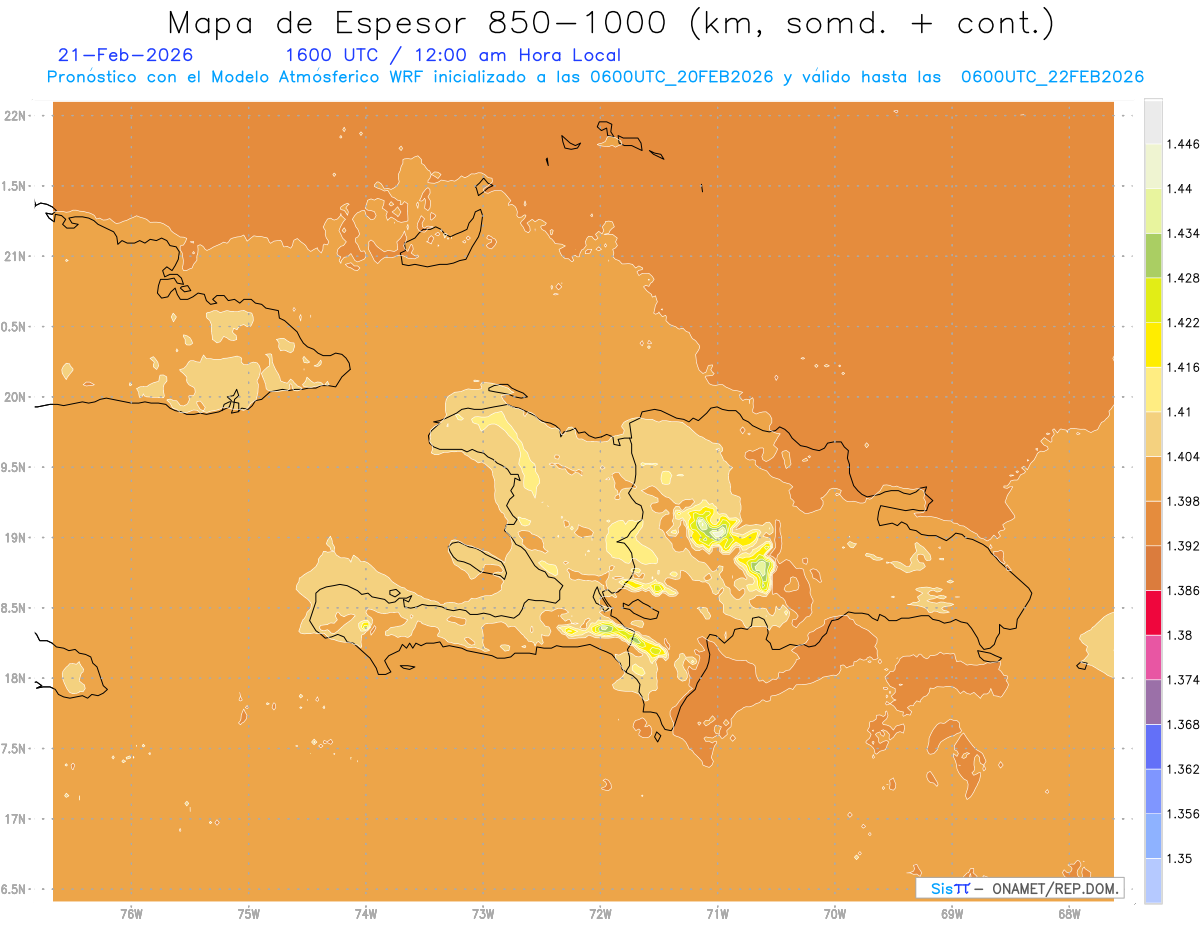
Task: Click the 1.416 legend value
Action: click(x=1183, y=367)
